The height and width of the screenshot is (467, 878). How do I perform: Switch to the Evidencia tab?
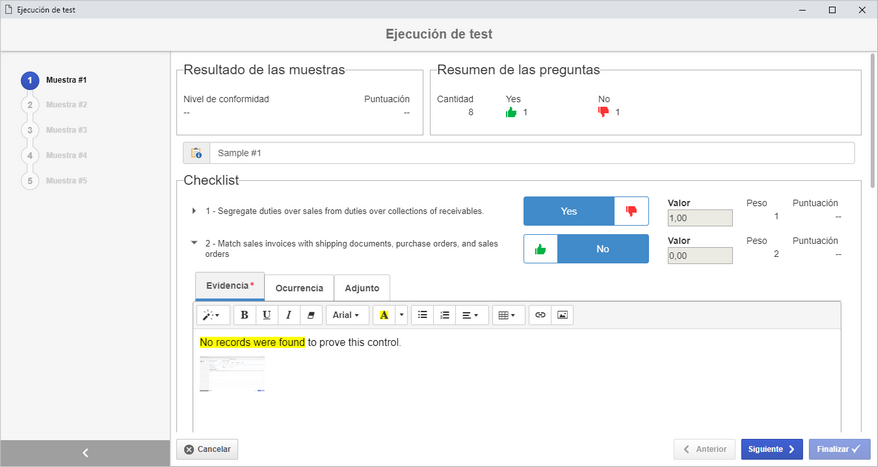[x=230, y=286]
